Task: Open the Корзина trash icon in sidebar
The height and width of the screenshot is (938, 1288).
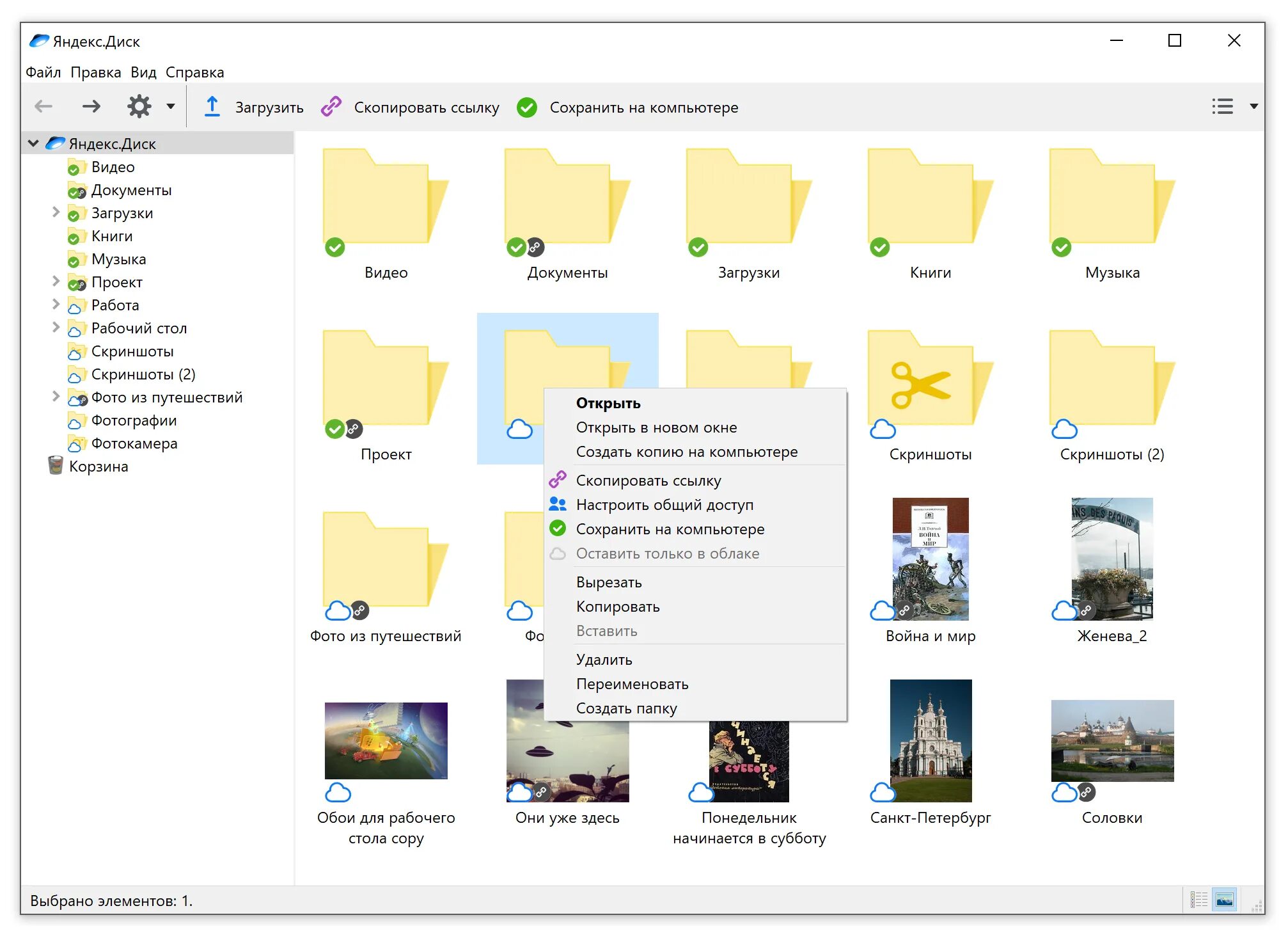Action: [x=56, y=466]
